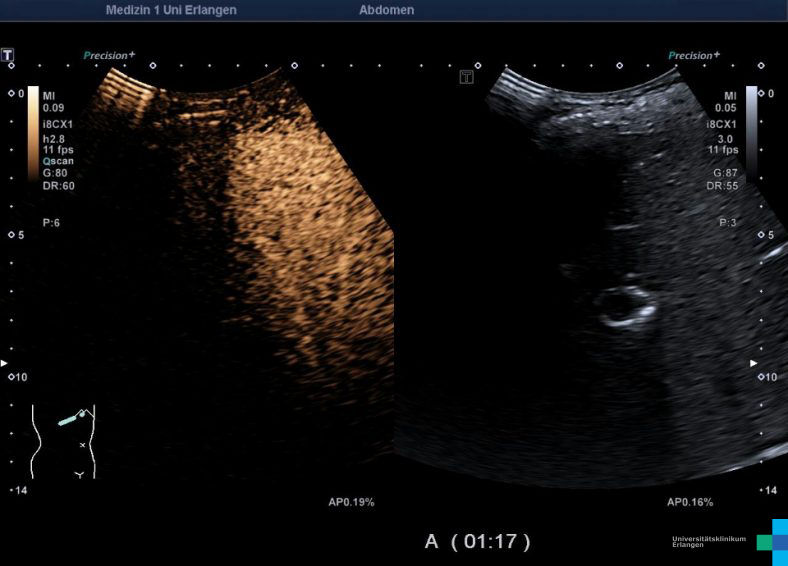The height and width of the screenshot is (566, 788).
Task: Click the A (01:17) contrast timer
Action: [x=478, y=542]
